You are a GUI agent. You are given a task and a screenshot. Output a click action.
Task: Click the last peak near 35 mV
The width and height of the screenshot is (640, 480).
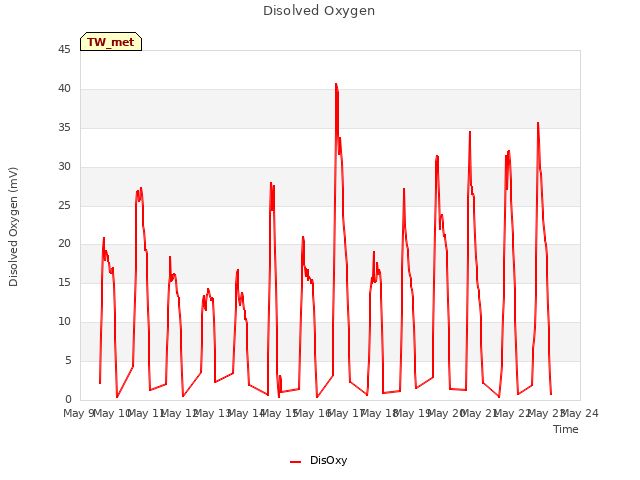click(538, 123)
